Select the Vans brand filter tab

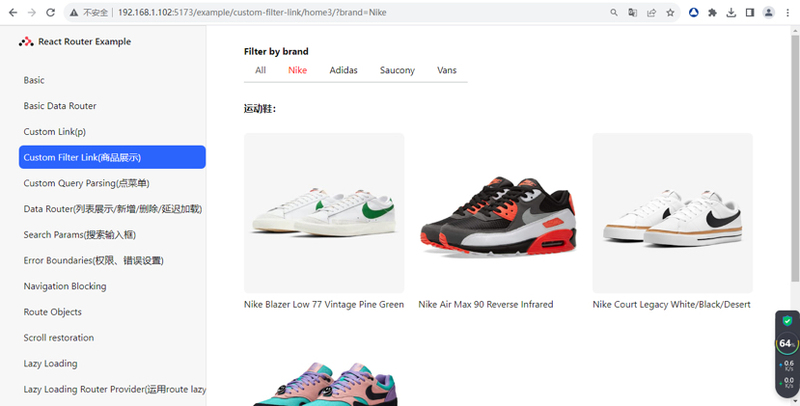coord(446,70)
